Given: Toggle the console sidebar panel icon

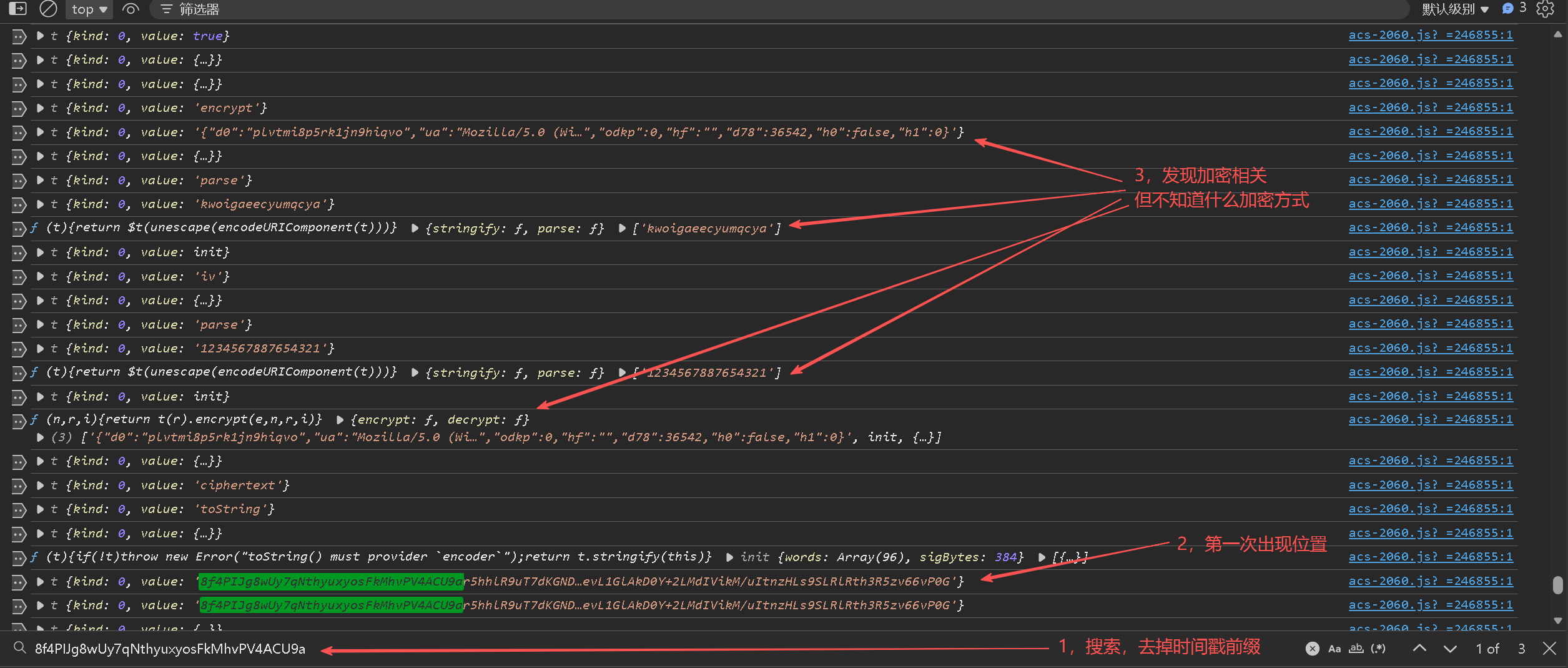Looking at the screenshot, I should pos(17,9).
